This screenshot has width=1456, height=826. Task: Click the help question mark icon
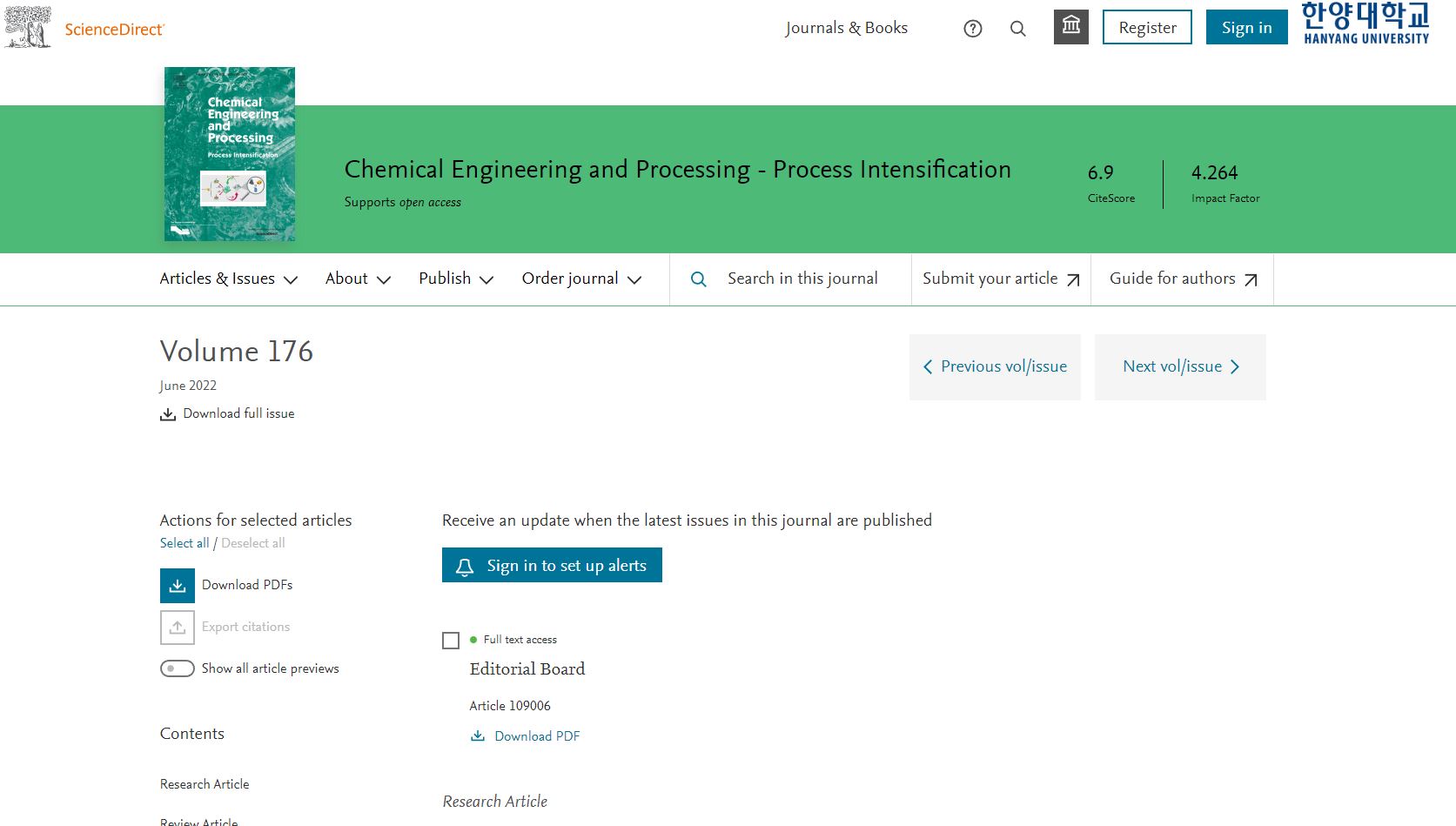click(973, 29)
